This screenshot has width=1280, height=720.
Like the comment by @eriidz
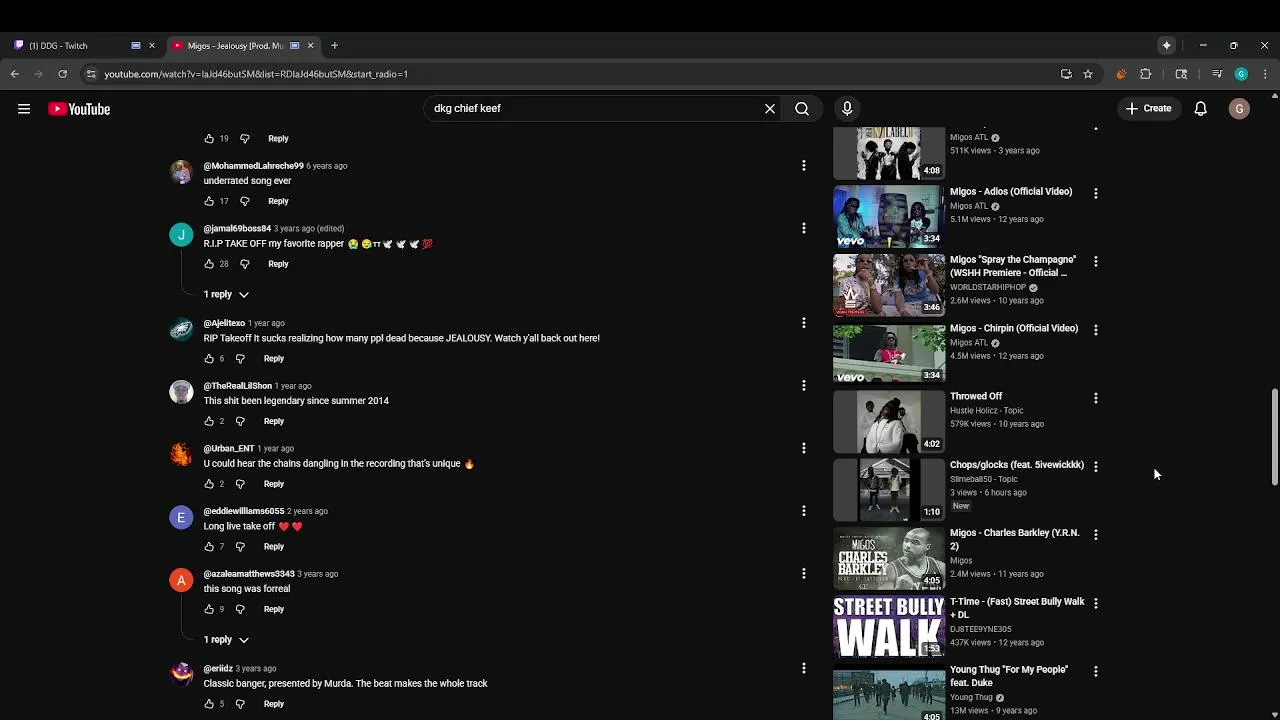(209, 704)
